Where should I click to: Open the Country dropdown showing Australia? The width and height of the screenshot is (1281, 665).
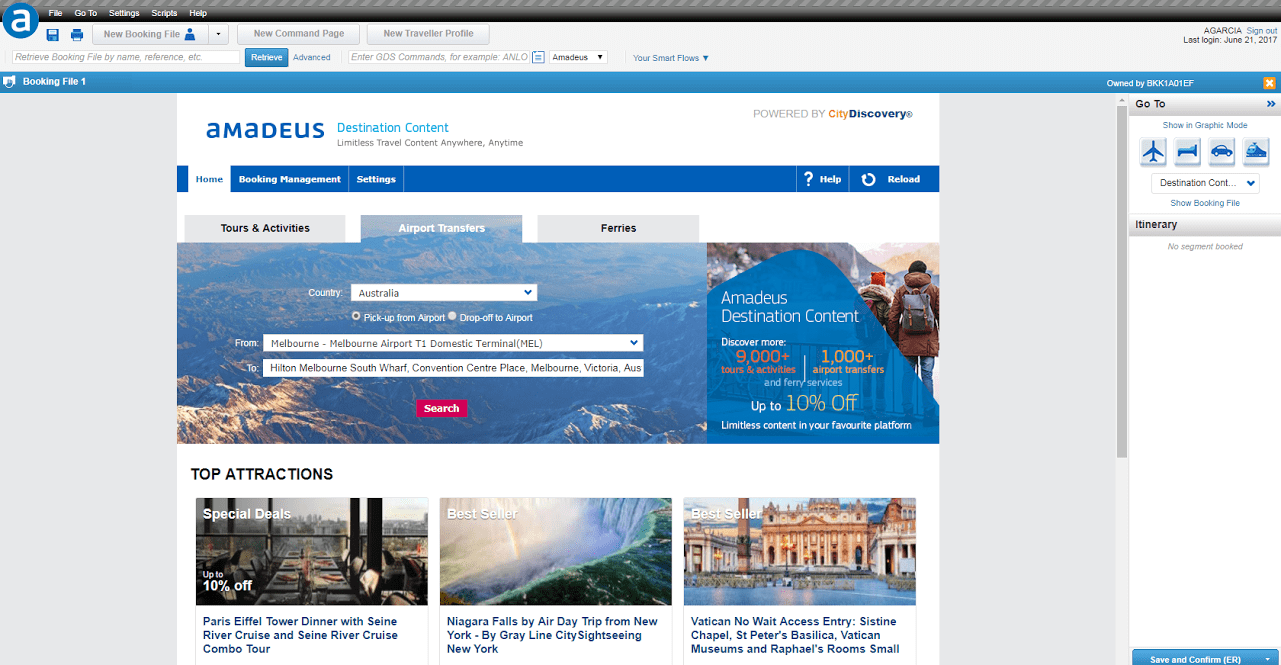443,293
